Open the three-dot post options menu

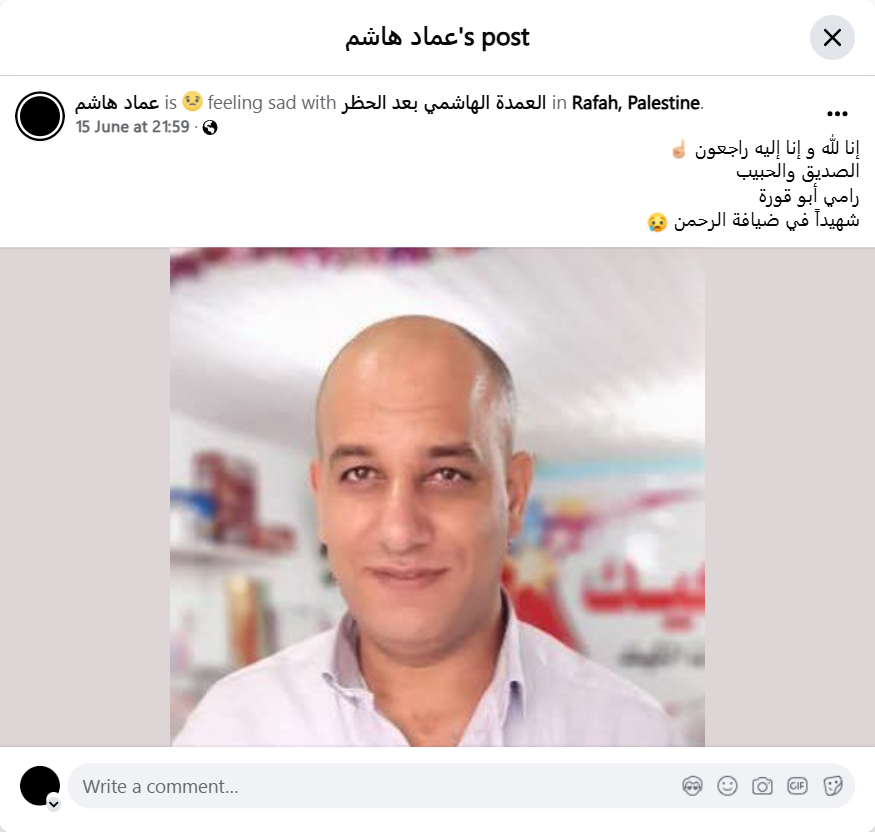point(837,114)
